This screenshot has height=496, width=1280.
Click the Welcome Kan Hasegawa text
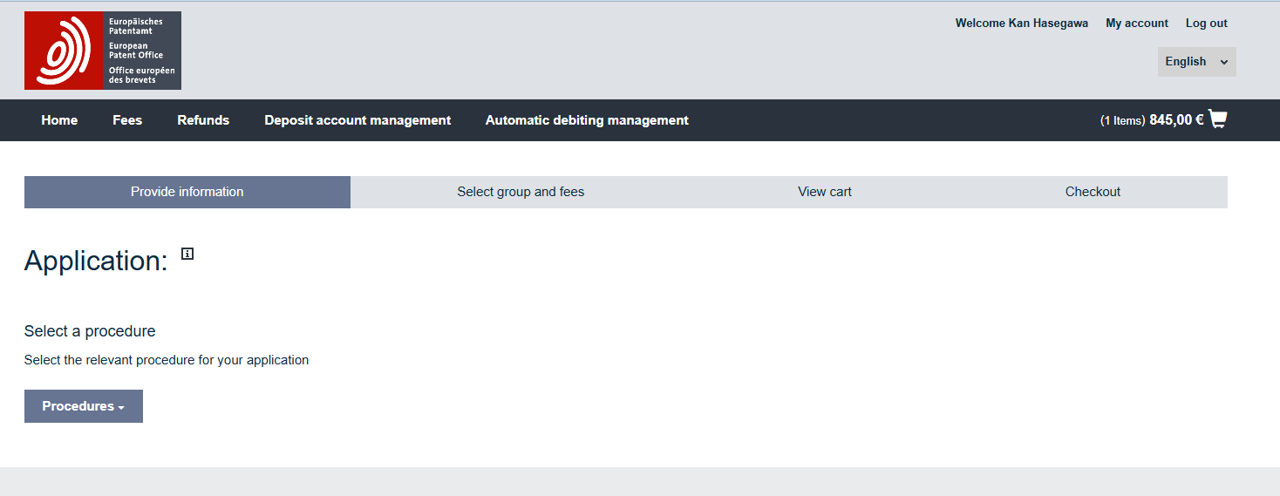1020,23
